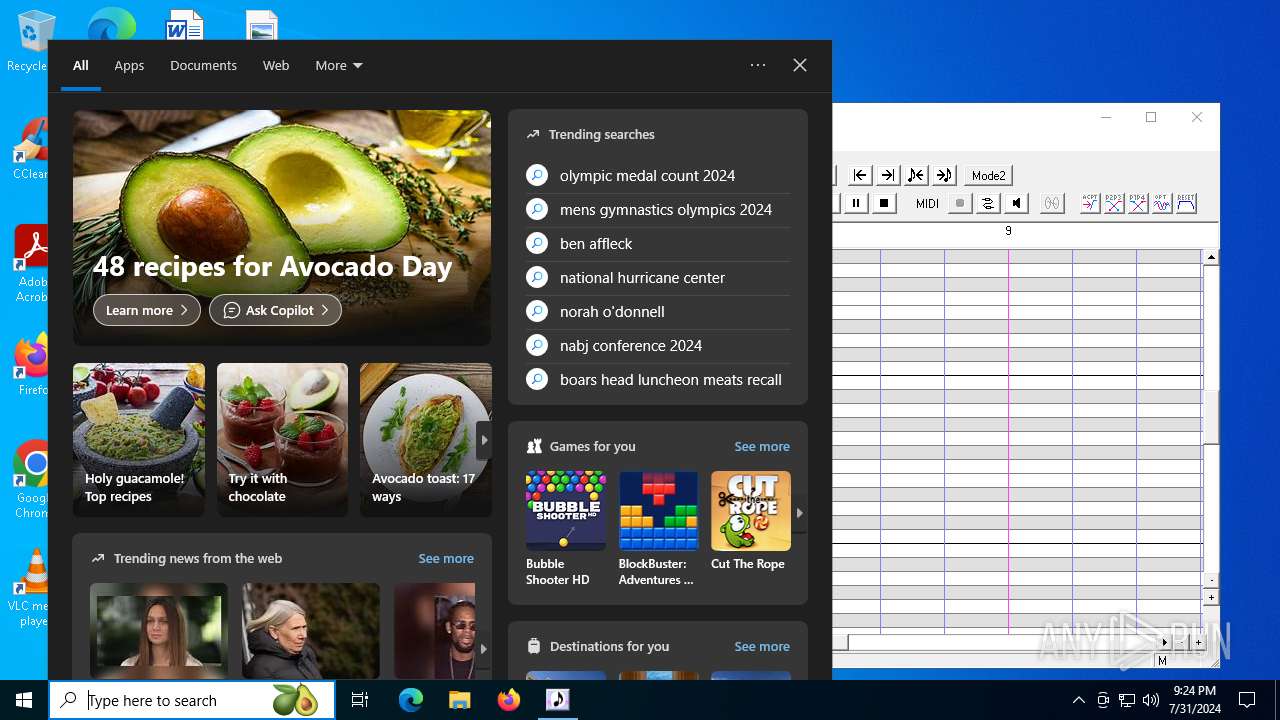Open File Explorer from the taskbar
Viewport: 1280px width, 720px height.
(459, 700)
